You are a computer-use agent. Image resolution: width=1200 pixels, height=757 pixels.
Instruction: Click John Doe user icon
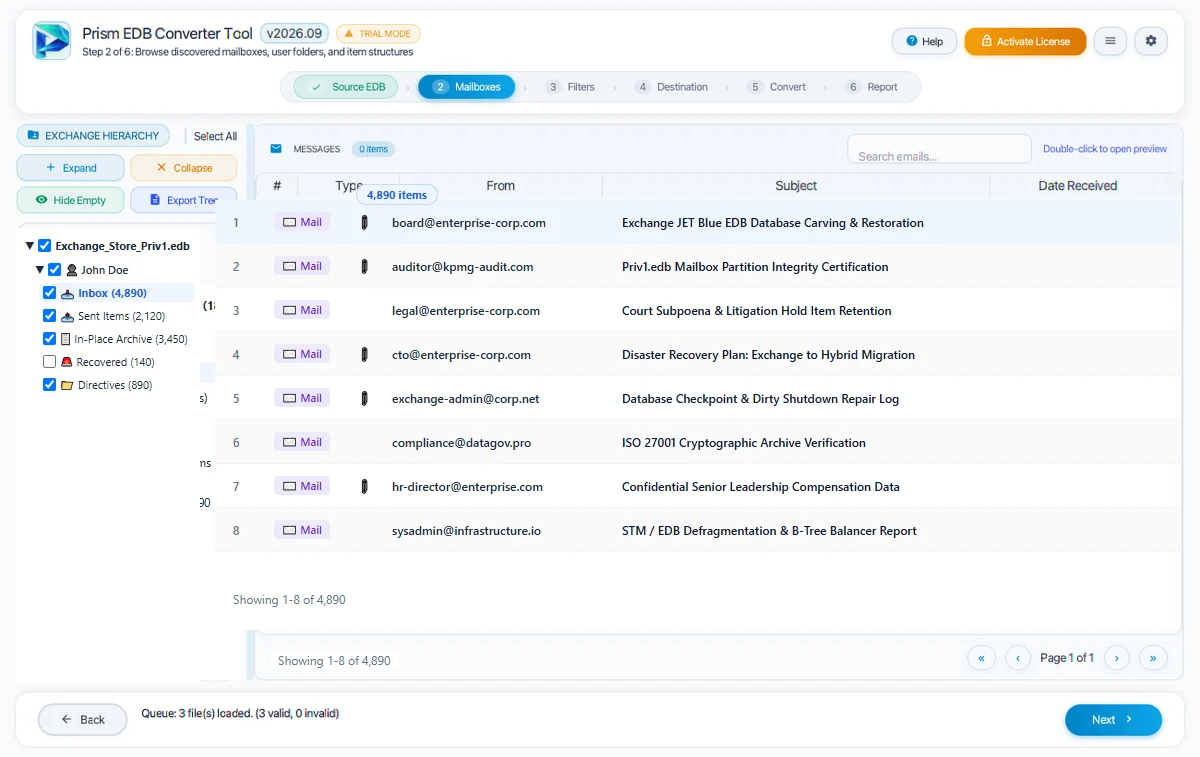[x=72, y=270]
